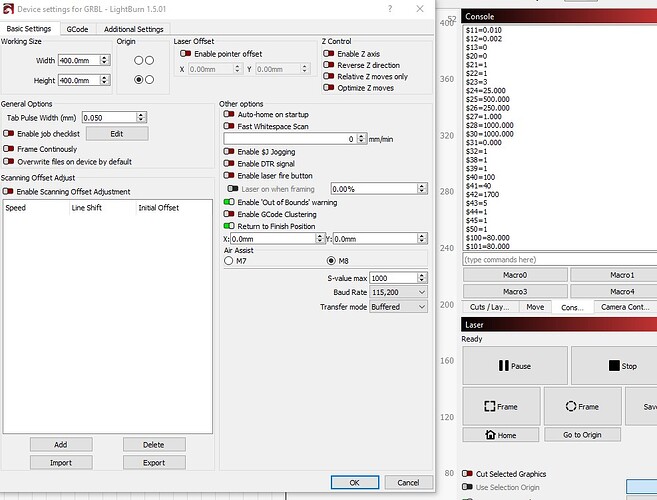Screen dimensions: 657x500
Task: Toggle Enable $J Jogging
Action: [229, 151]
